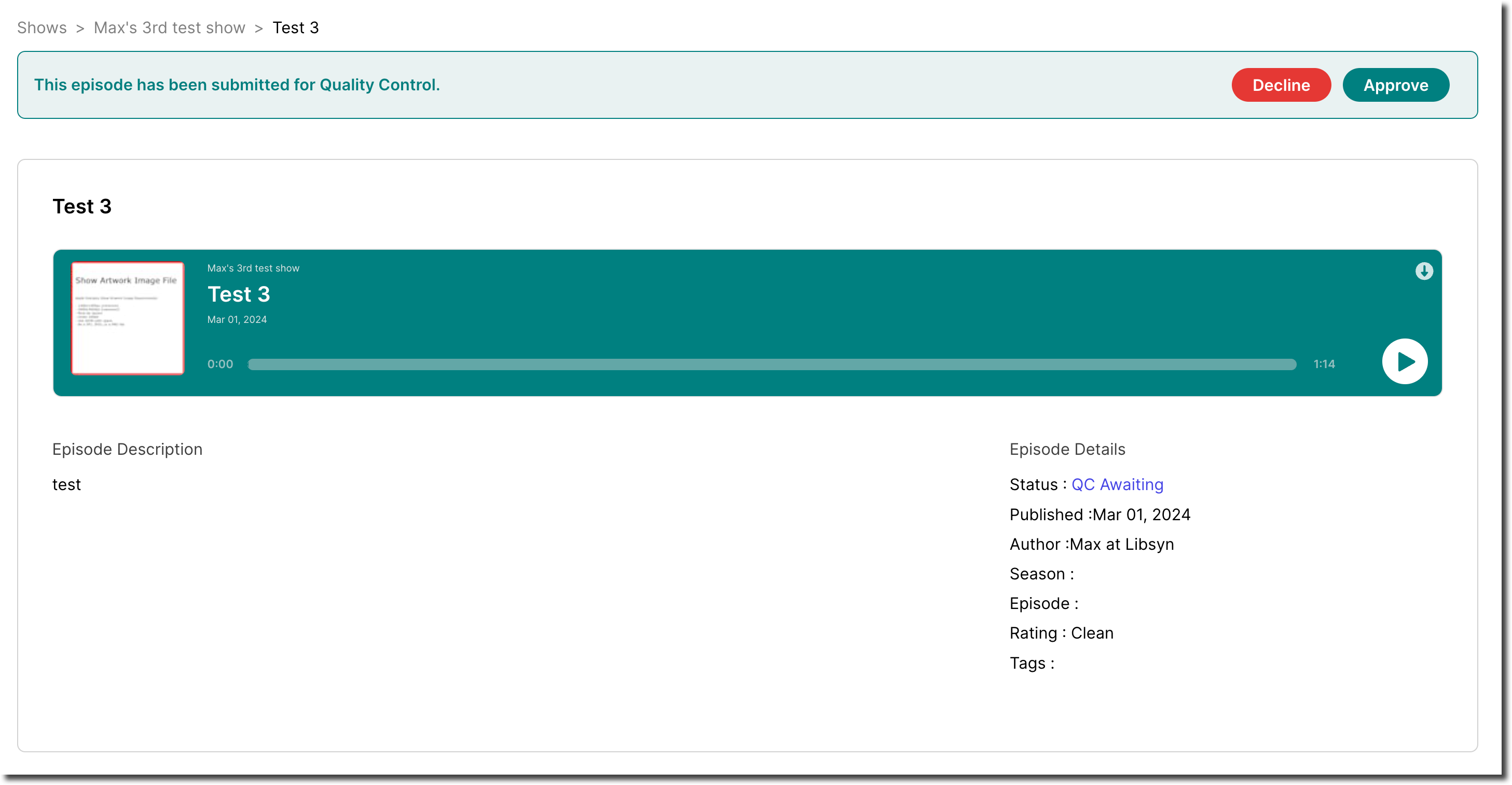The image size is (1512, 785).
Task: Click the 'Tags :' detail line
Action: point(1032,663)
